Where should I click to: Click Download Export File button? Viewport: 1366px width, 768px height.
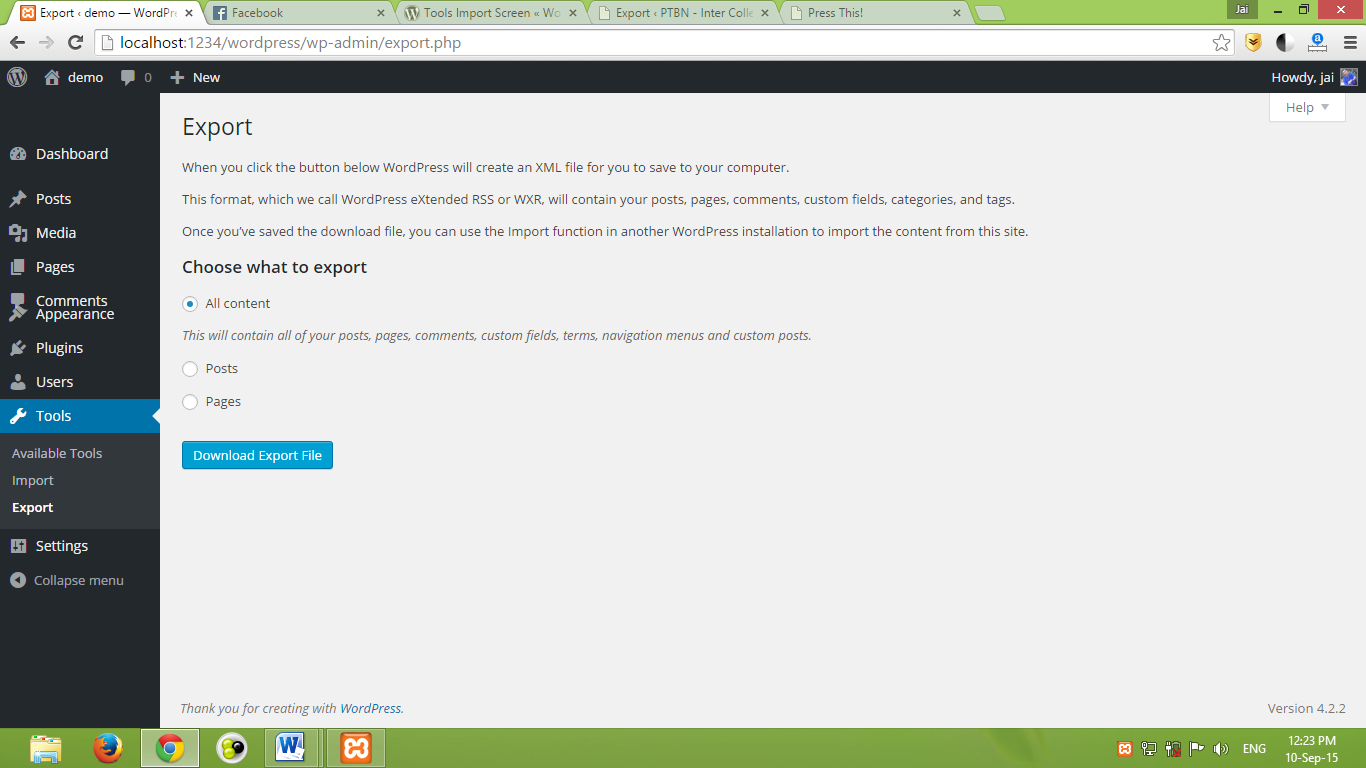[257, 455]
